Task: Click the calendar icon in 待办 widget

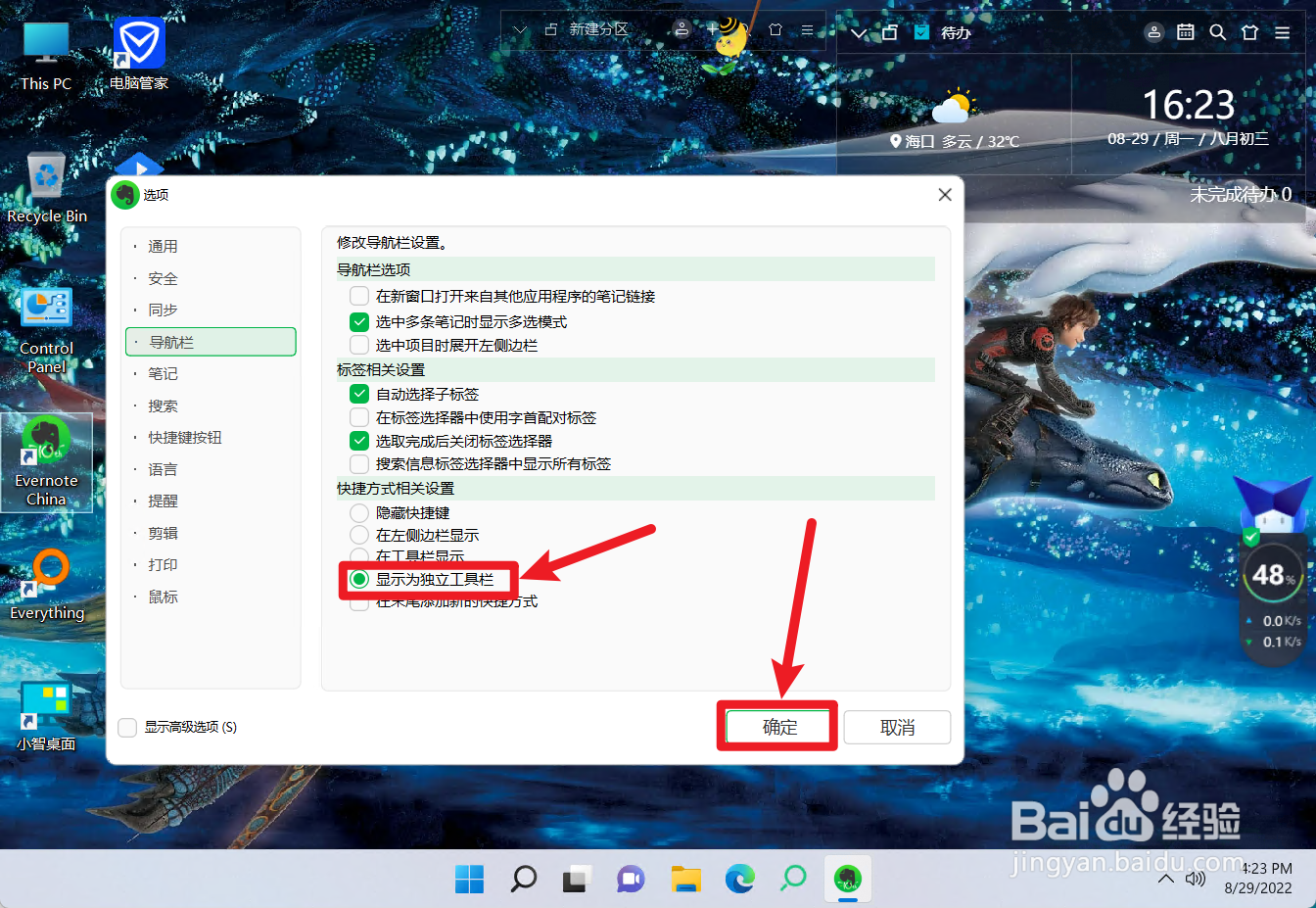Action: 1186,32
